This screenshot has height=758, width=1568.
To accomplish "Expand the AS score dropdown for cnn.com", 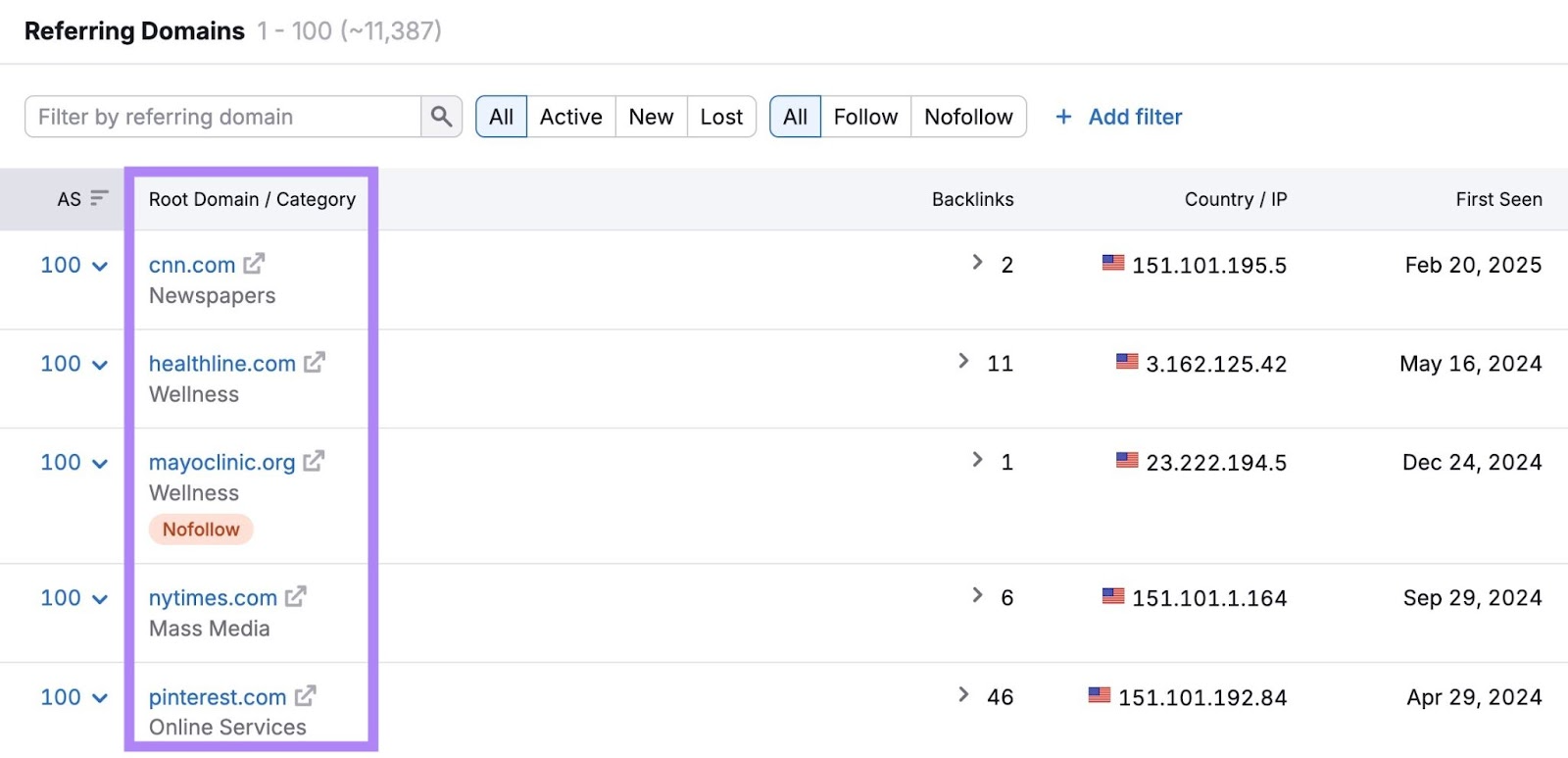I will [x=99, y=266].
